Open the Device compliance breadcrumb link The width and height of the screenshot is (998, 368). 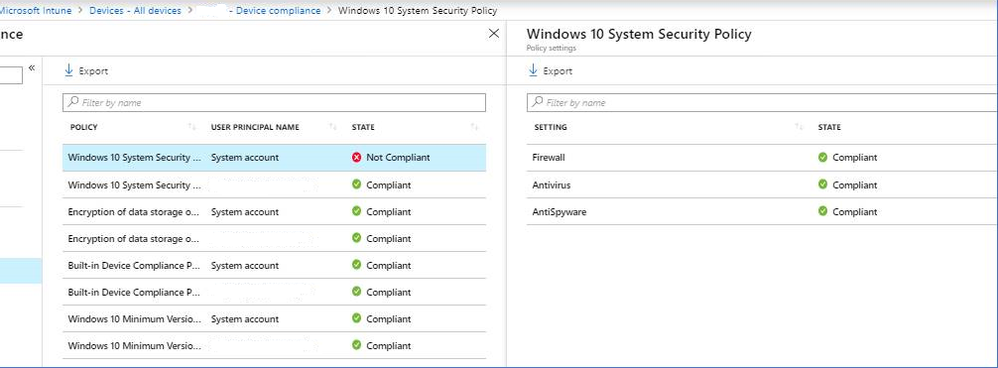pyautogui.click(x=278, y=11)
